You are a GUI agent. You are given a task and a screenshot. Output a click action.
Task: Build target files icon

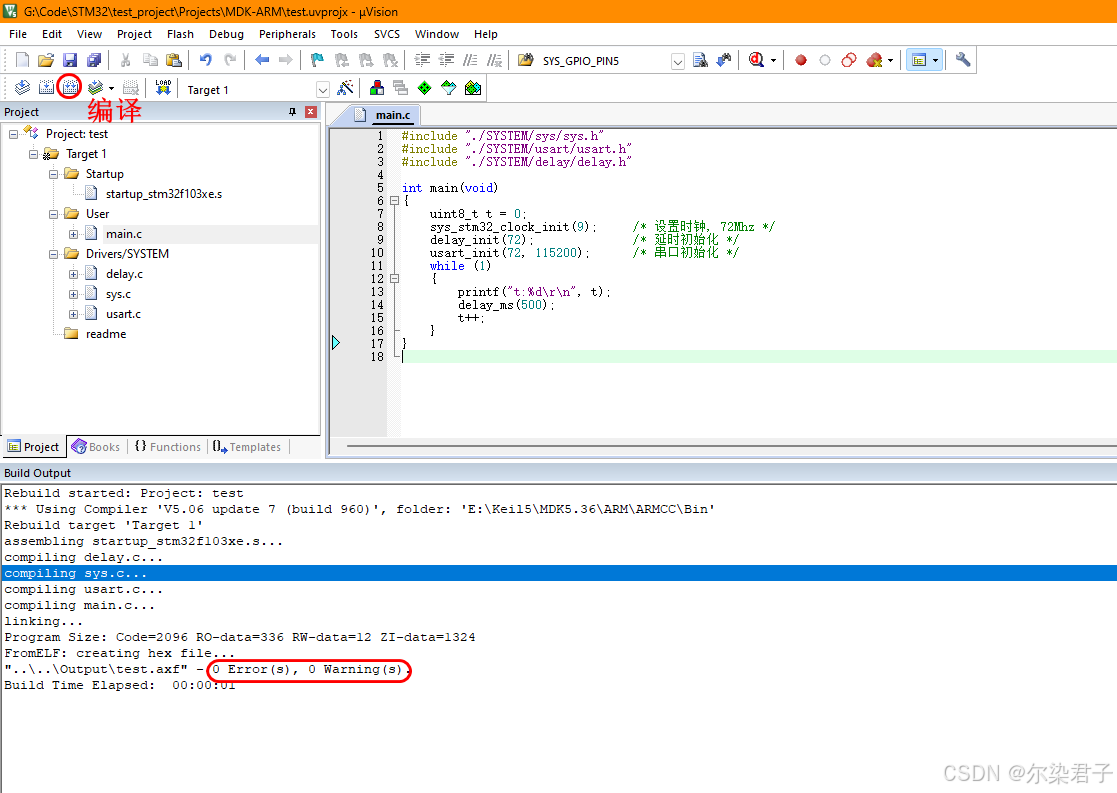click(46, 88)
